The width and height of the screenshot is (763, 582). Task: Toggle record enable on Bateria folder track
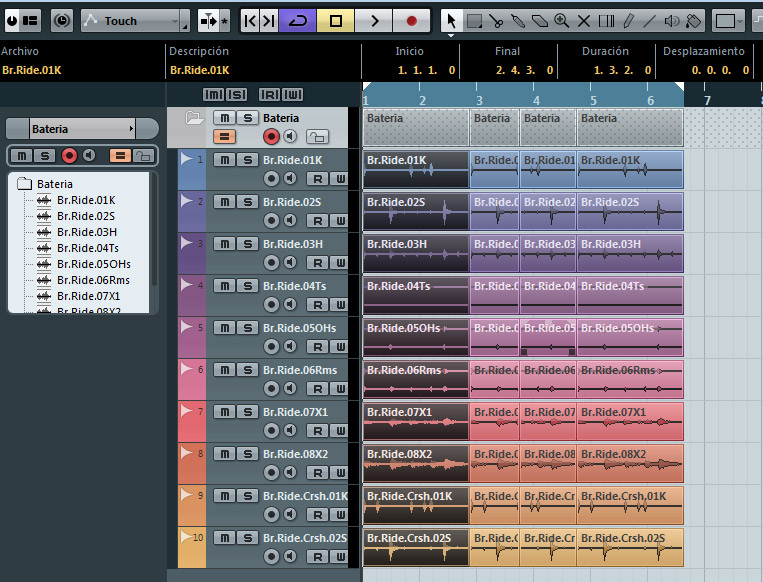[271, 136]
